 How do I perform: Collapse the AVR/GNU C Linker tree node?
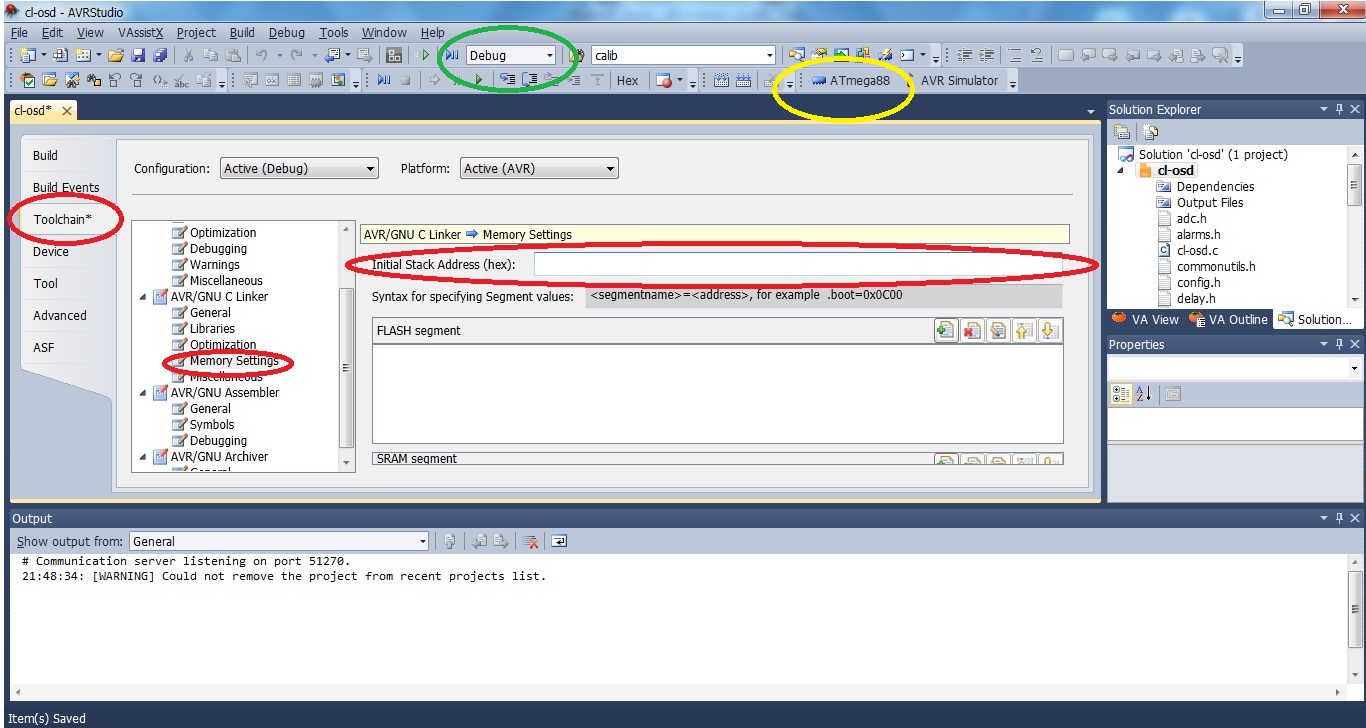click(x=143, y=296)
